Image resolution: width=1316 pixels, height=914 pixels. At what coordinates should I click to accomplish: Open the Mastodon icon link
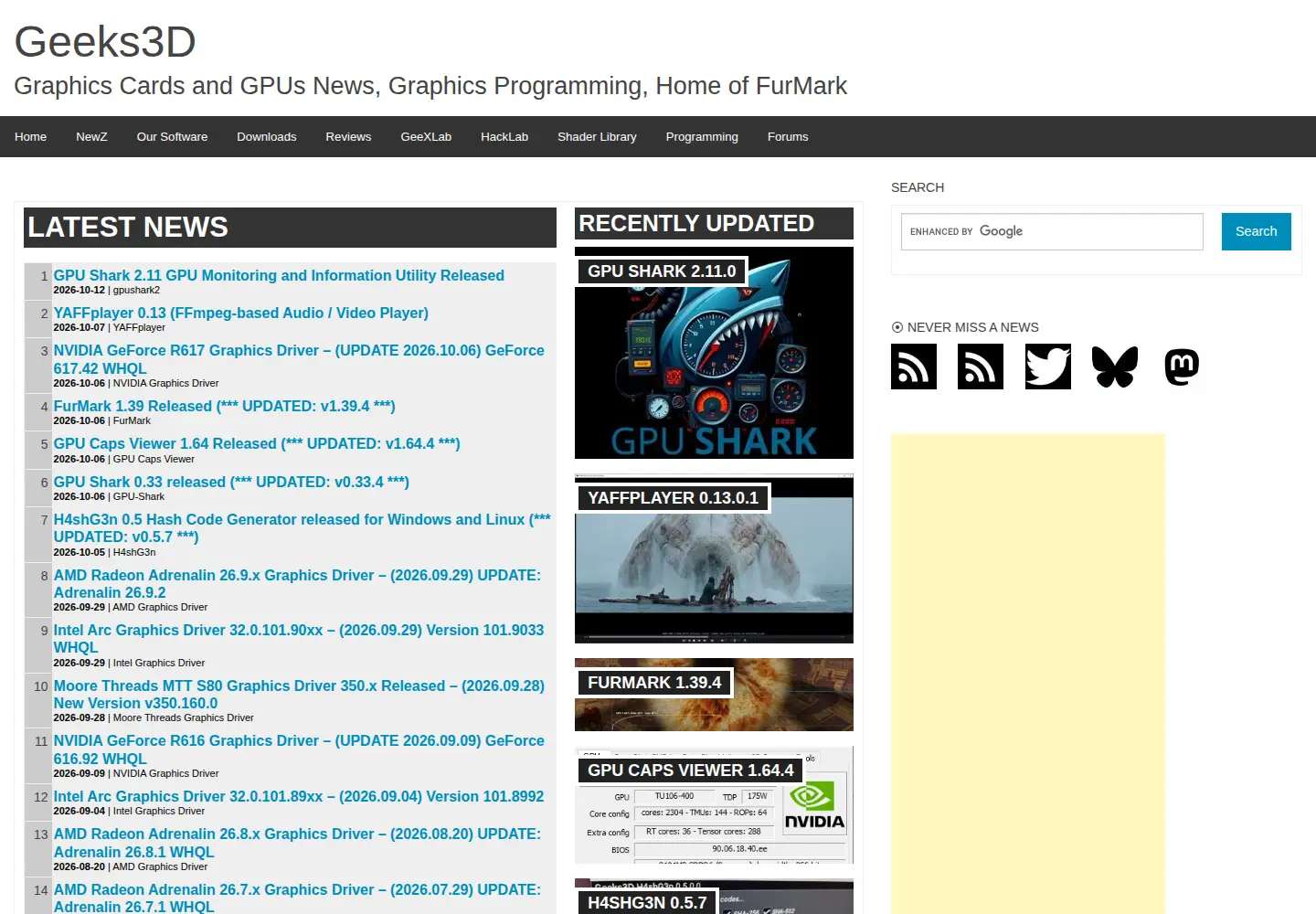(1182, 367)
